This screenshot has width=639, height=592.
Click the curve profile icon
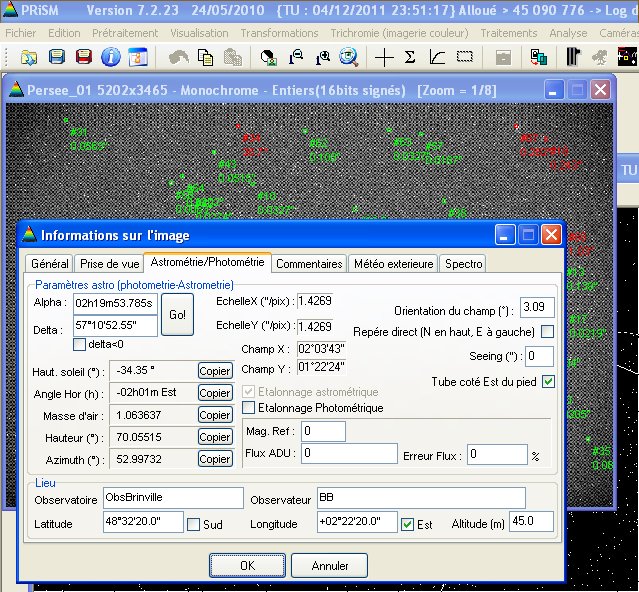[x=437, y=56]
